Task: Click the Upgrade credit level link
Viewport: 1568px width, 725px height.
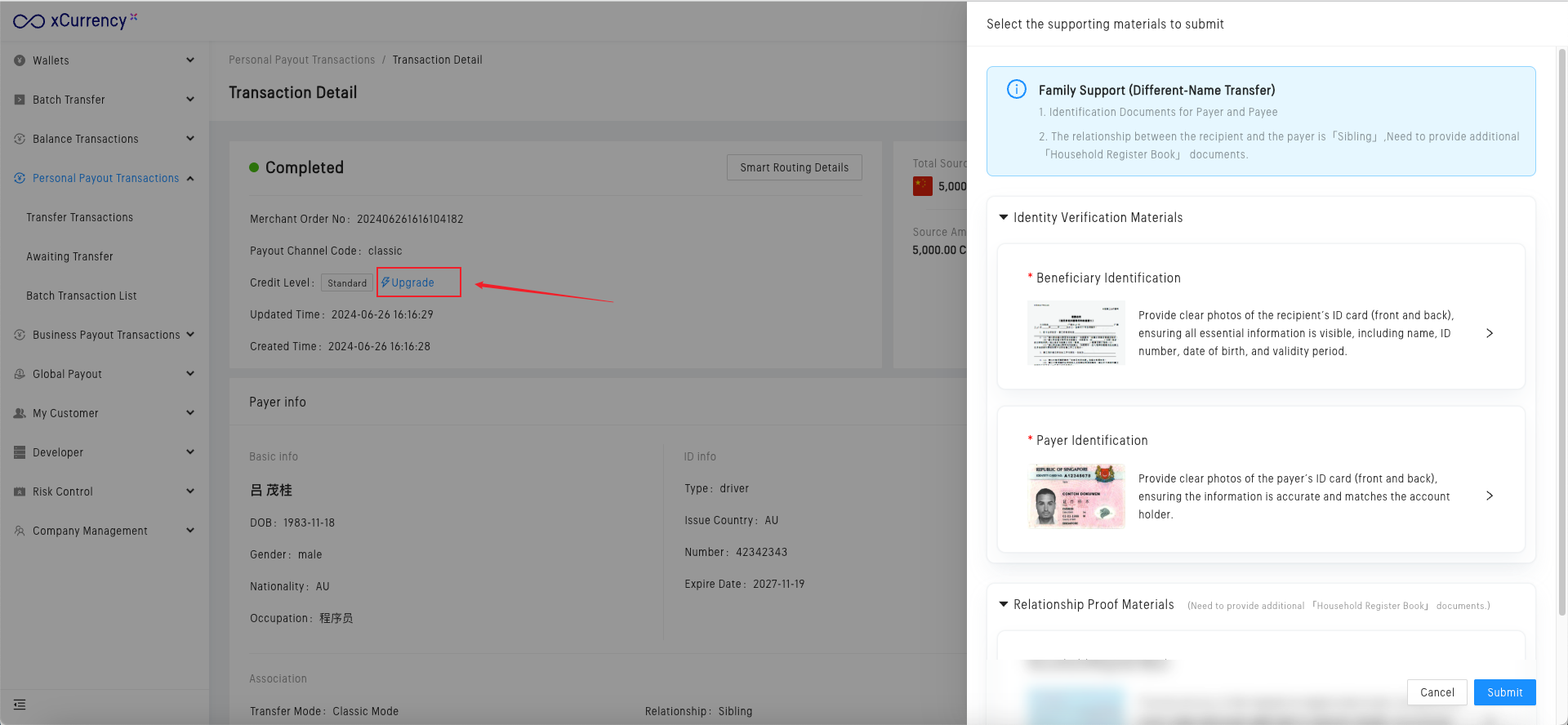Action: [x=408, y=282]
